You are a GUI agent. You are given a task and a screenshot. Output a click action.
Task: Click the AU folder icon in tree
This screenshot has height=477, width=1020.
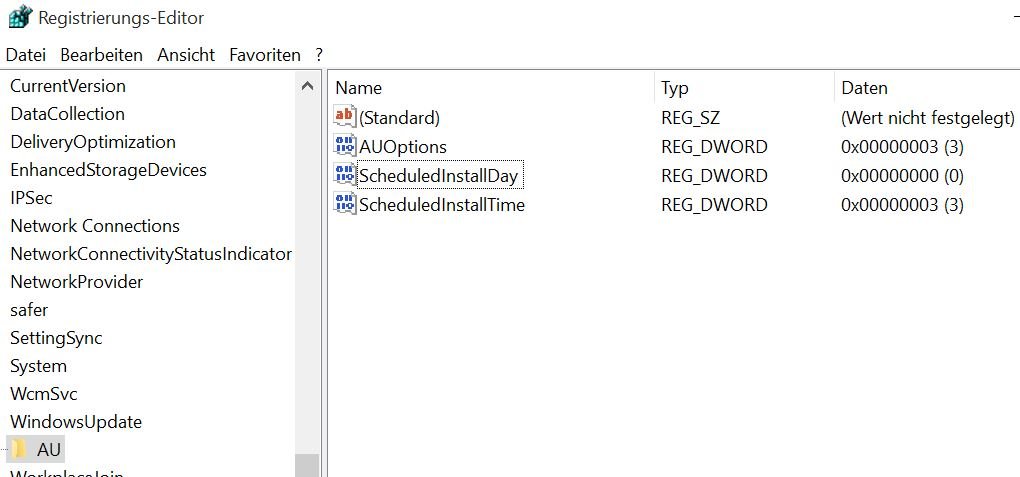[x=19, y=449]
